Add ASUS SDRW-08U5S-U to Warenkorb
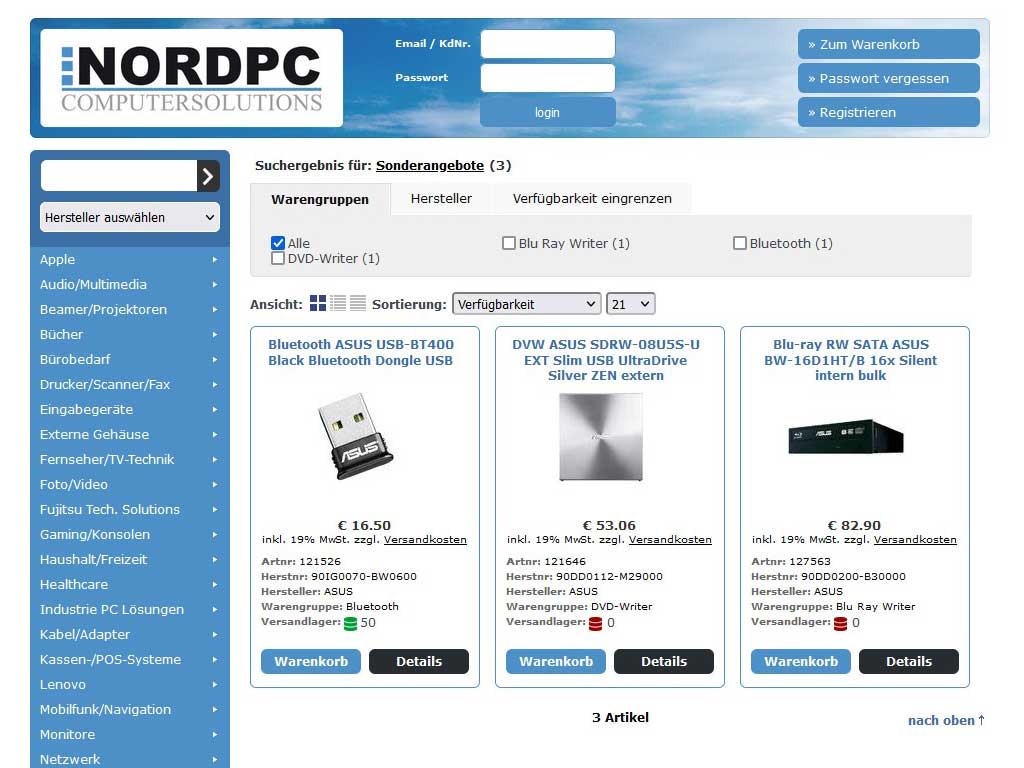This screenshot has height=768, width=1024. tap(556, 662)
